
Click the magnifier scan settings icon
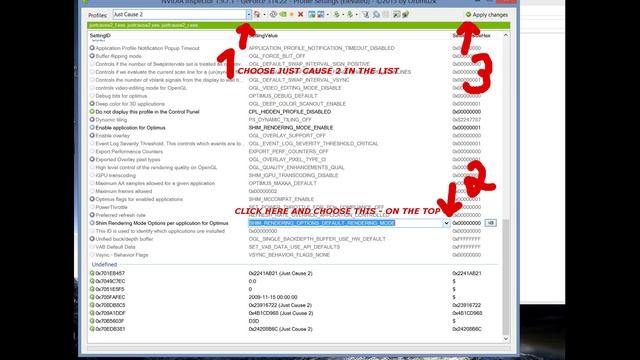376,14
